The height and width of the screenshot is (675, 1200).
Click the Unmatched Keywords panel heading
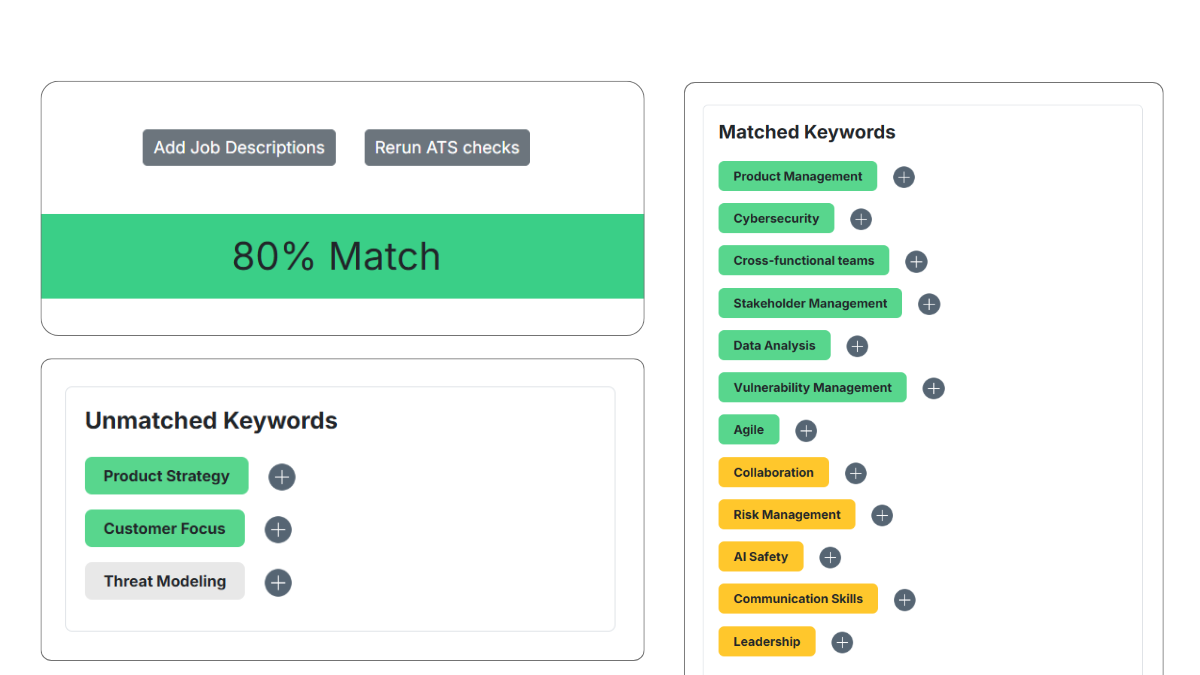click(210, 421)
